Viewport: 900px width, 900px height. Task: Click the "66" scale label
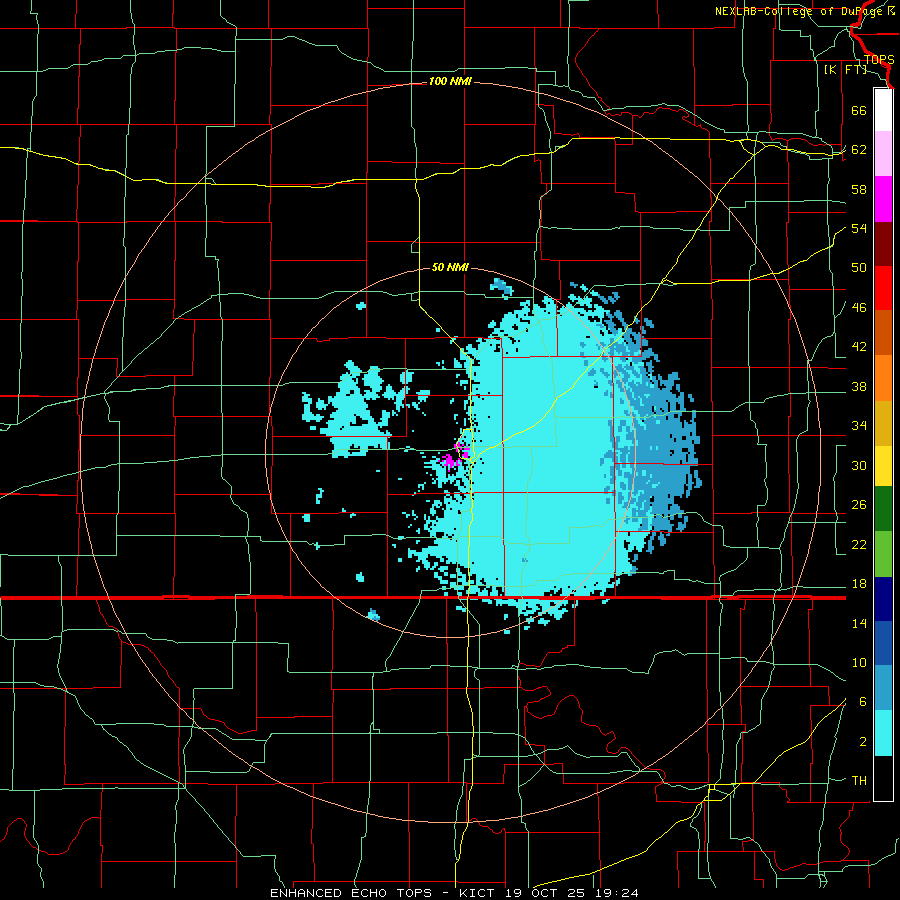click(x=859, y=110)
